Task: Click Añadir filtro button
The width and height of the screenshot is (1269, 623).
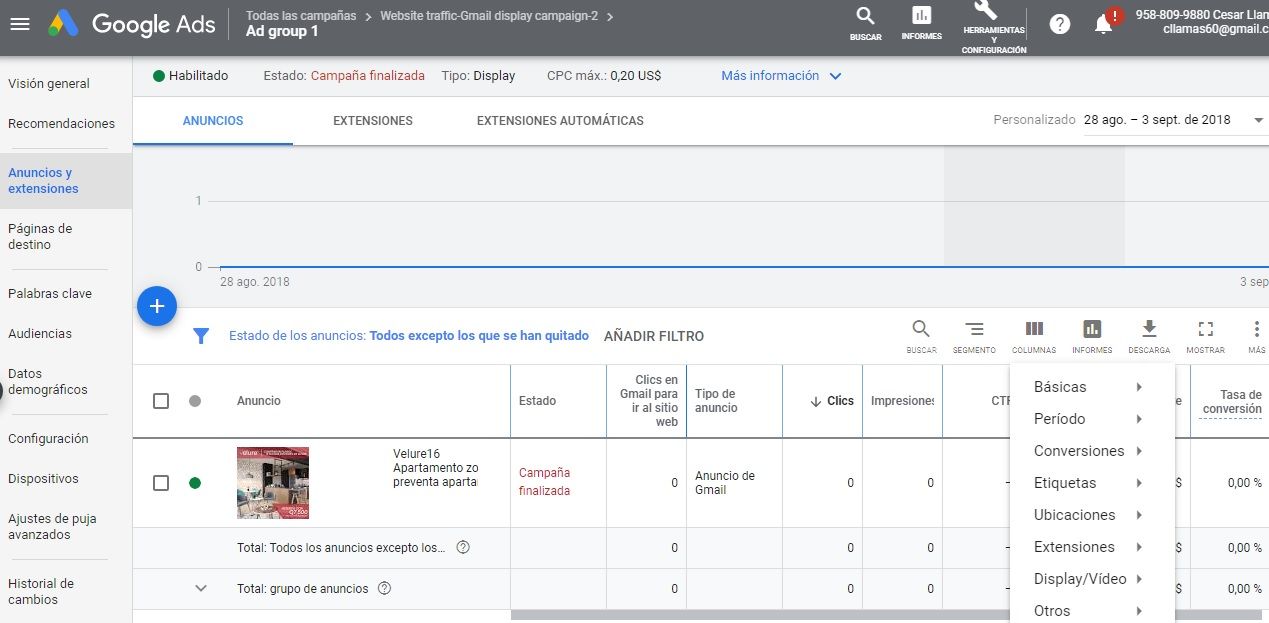Action: pos(654,336)
